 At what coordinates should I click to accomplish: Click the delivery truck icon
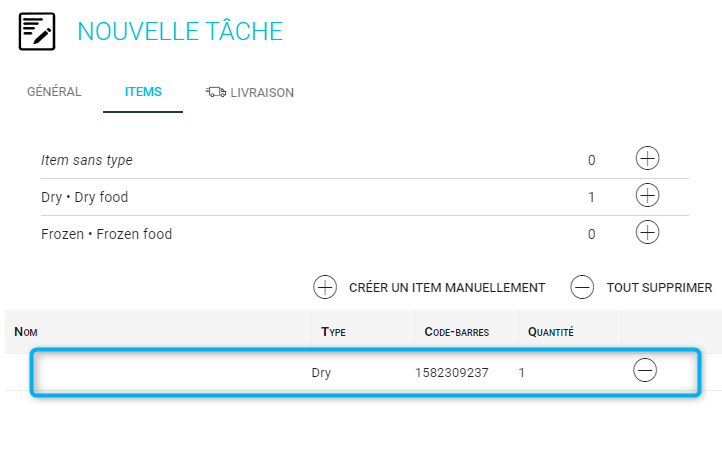coord(215,92)
